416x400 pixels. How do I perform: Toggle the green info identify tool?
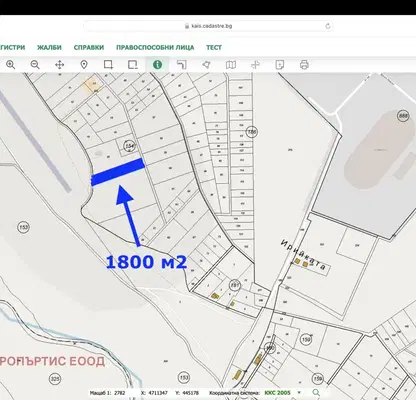157,65
